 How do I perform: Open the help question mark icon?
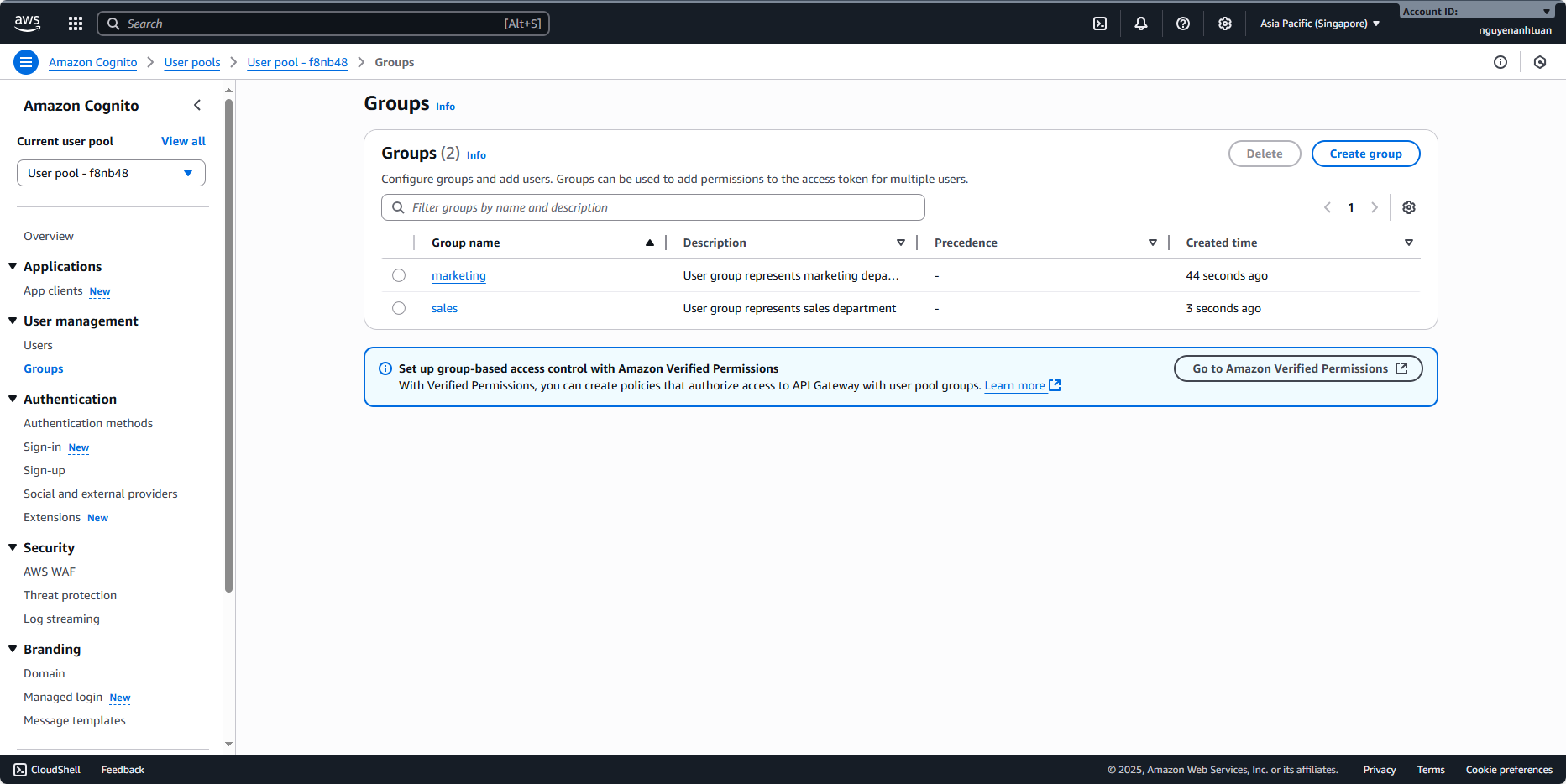pos(1182,24)
